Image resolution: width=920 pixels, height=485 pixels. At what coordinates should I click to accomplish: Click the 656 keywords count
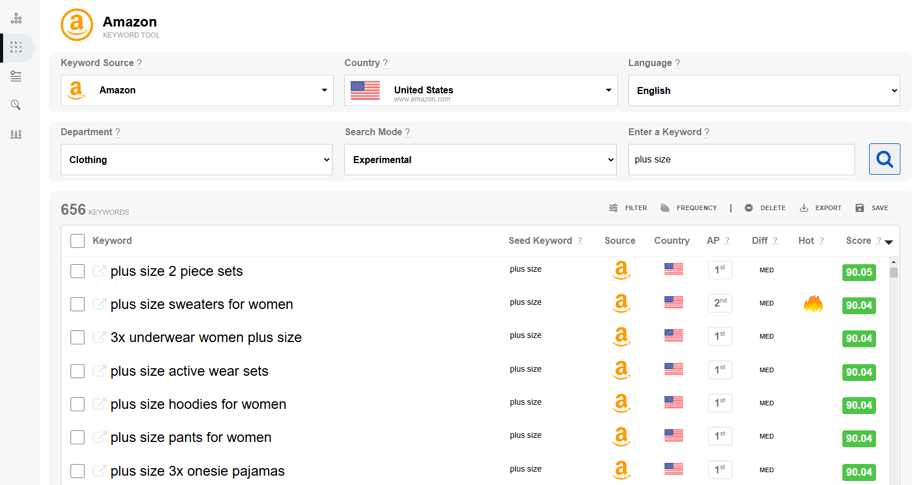tap(94, 210)
